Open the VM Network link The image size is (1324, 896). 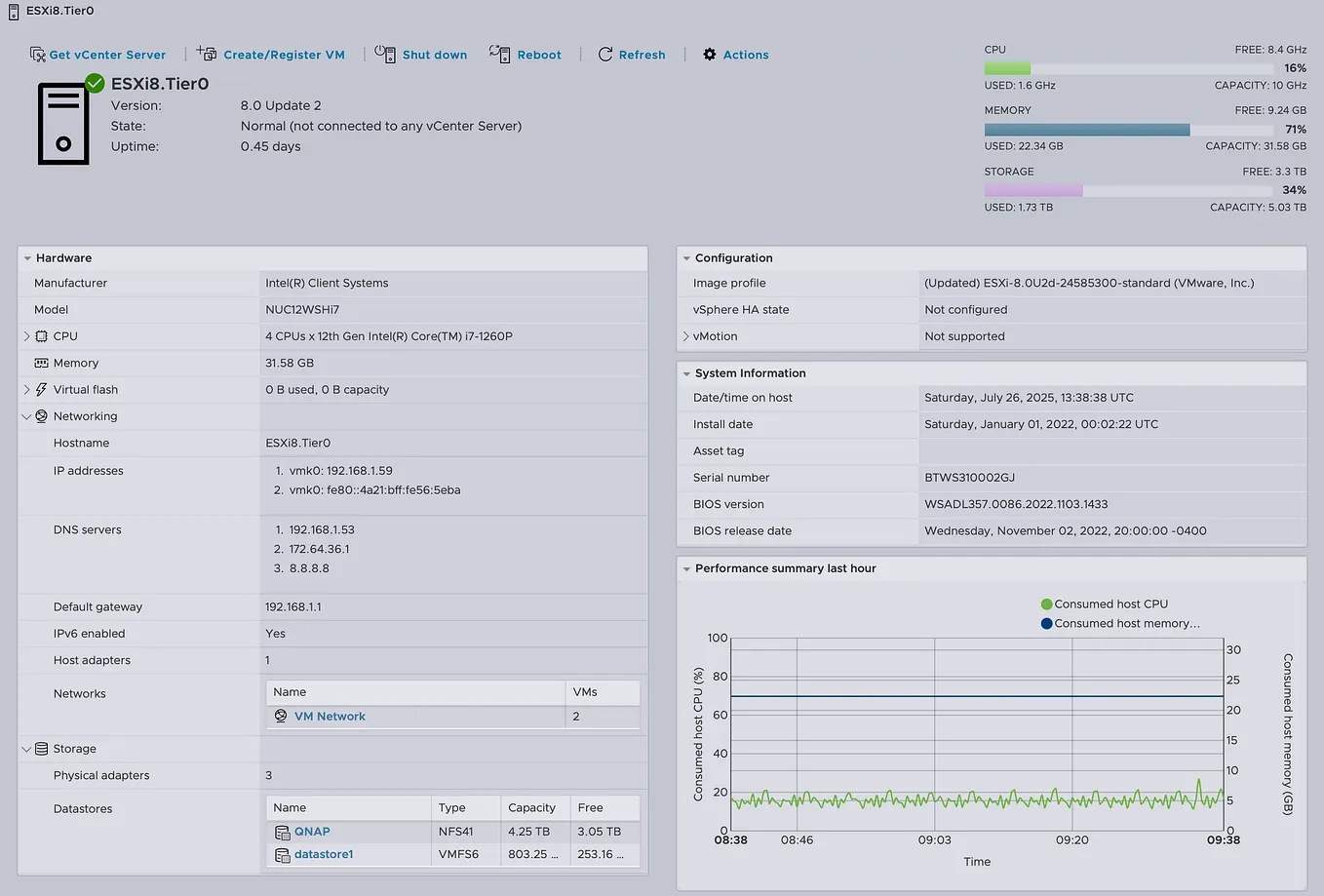pyautogui.click(x=330, y=716)
